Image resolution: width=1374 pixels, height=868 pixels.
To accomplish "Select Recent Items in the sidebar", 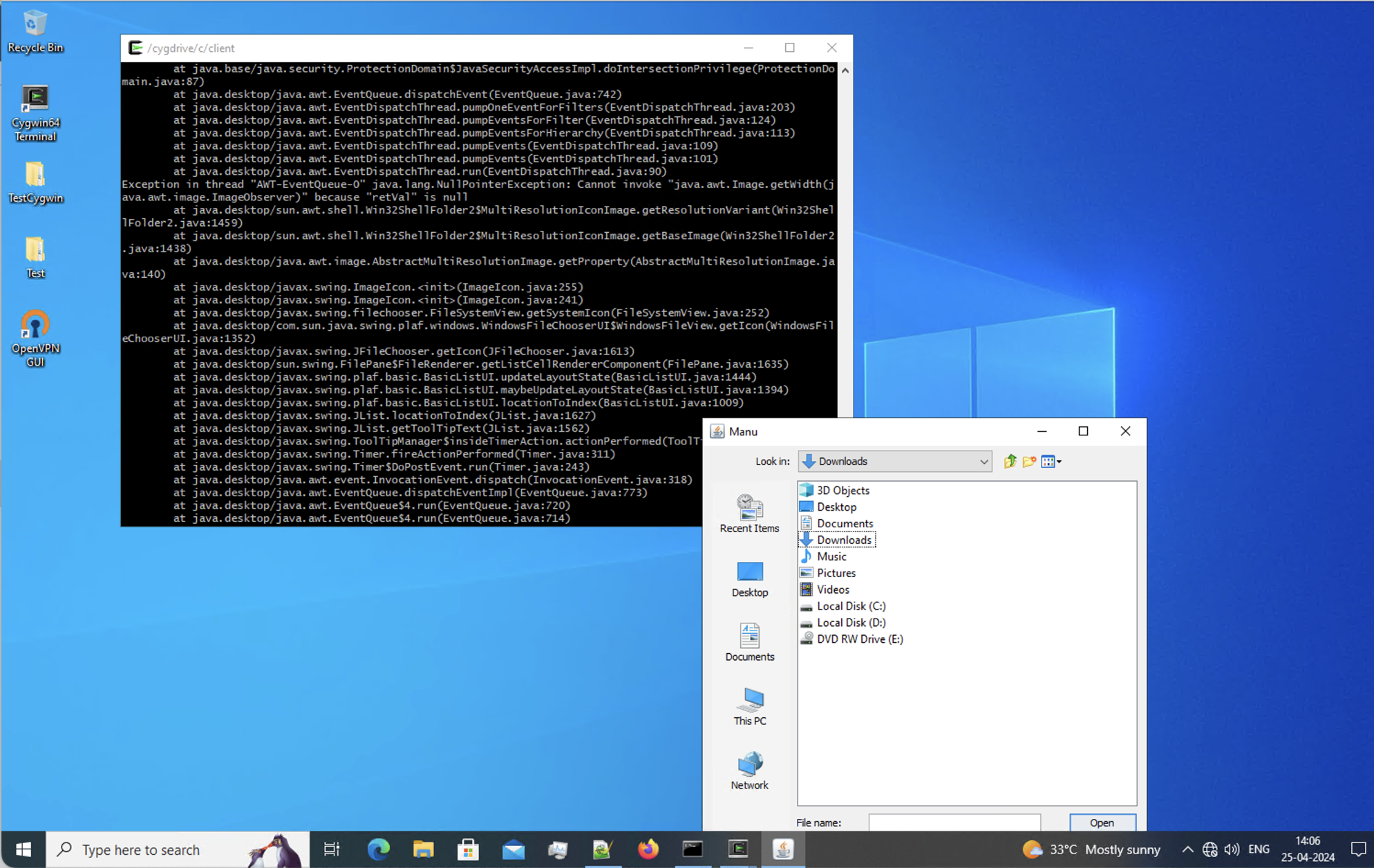I will [749, 513].
